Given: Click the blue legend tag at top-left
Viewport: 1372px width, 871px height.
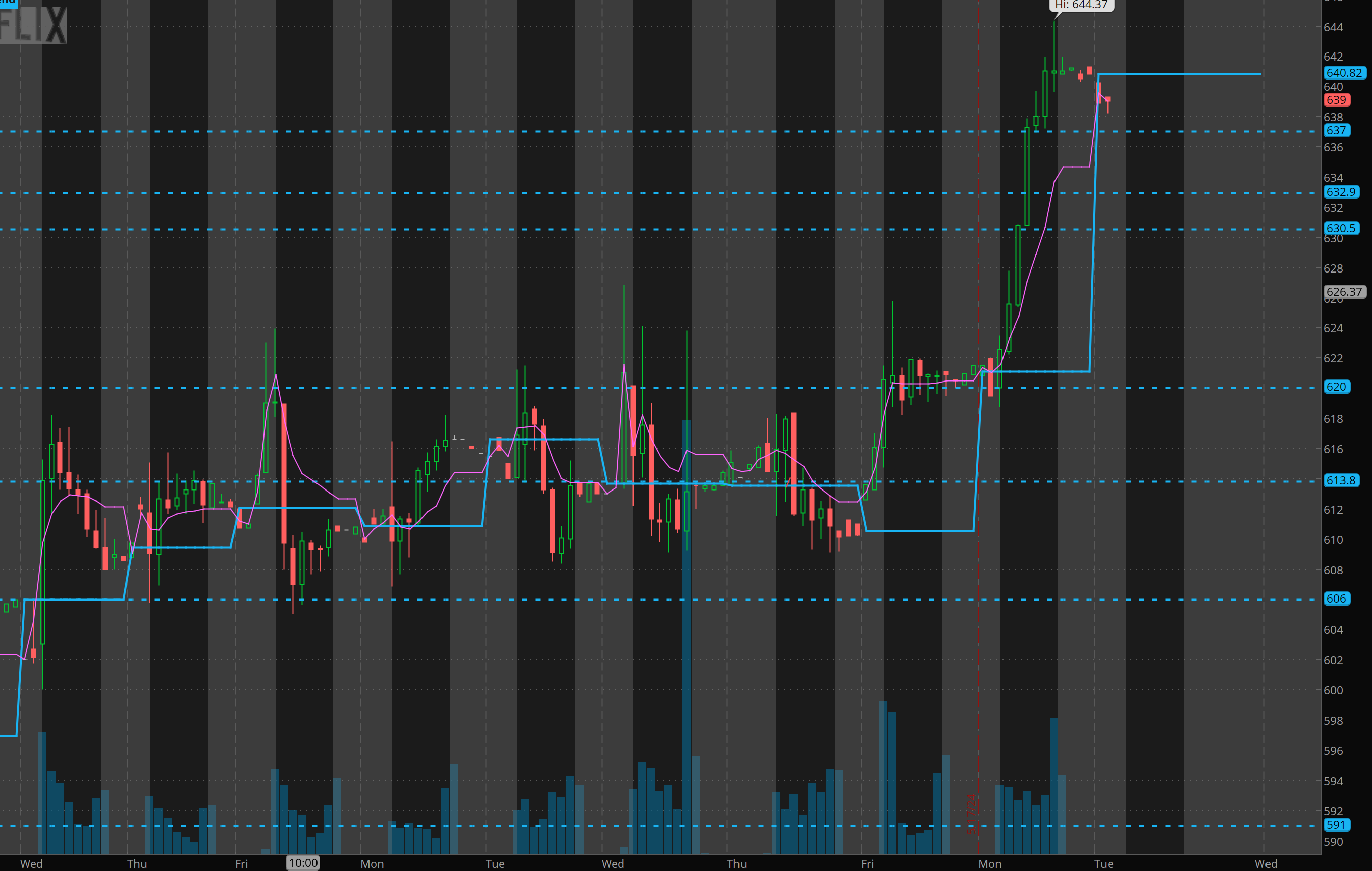Looking at the screenshot, I should coord(9,3).
